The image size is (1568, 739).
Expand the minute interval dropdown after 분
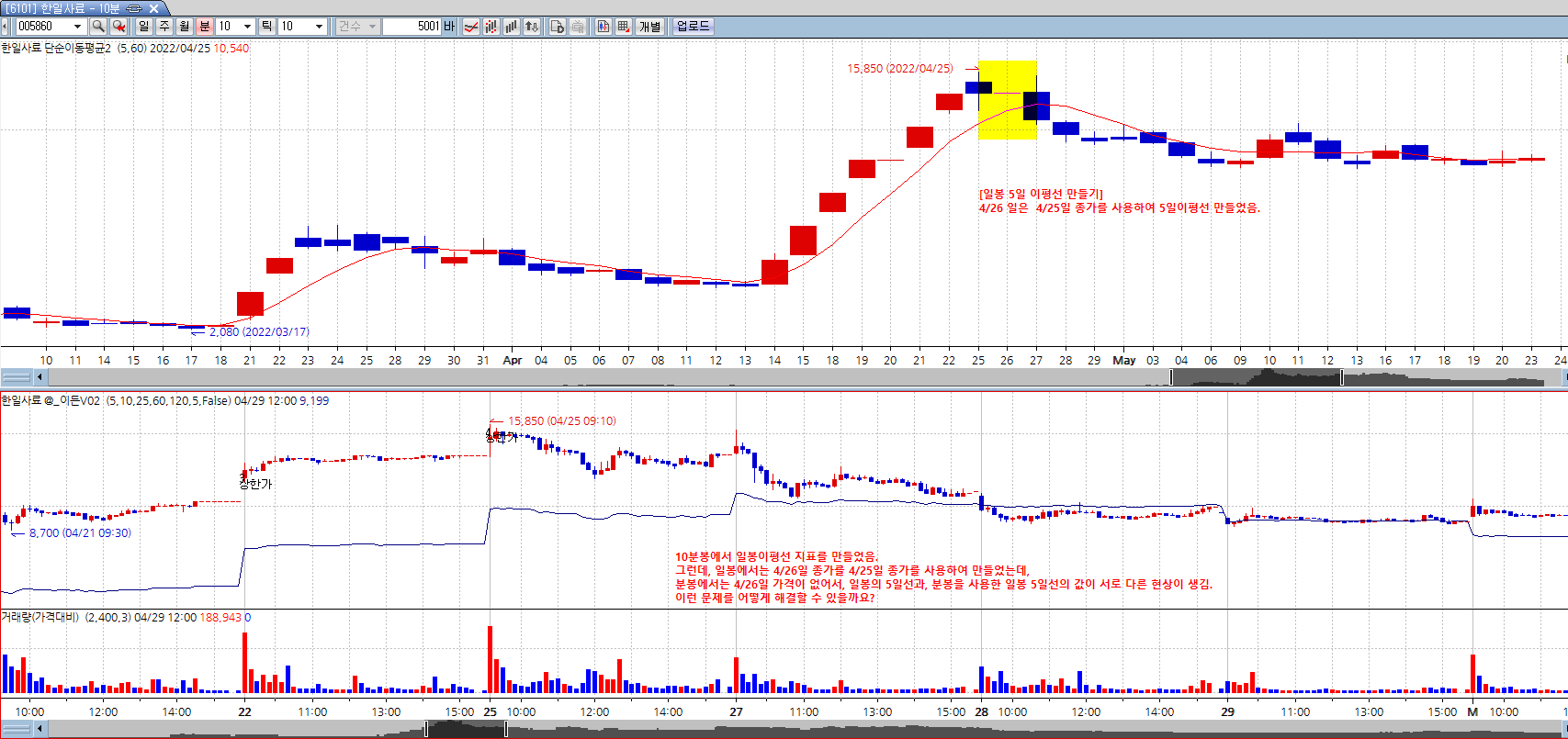[x=247, y=27]
